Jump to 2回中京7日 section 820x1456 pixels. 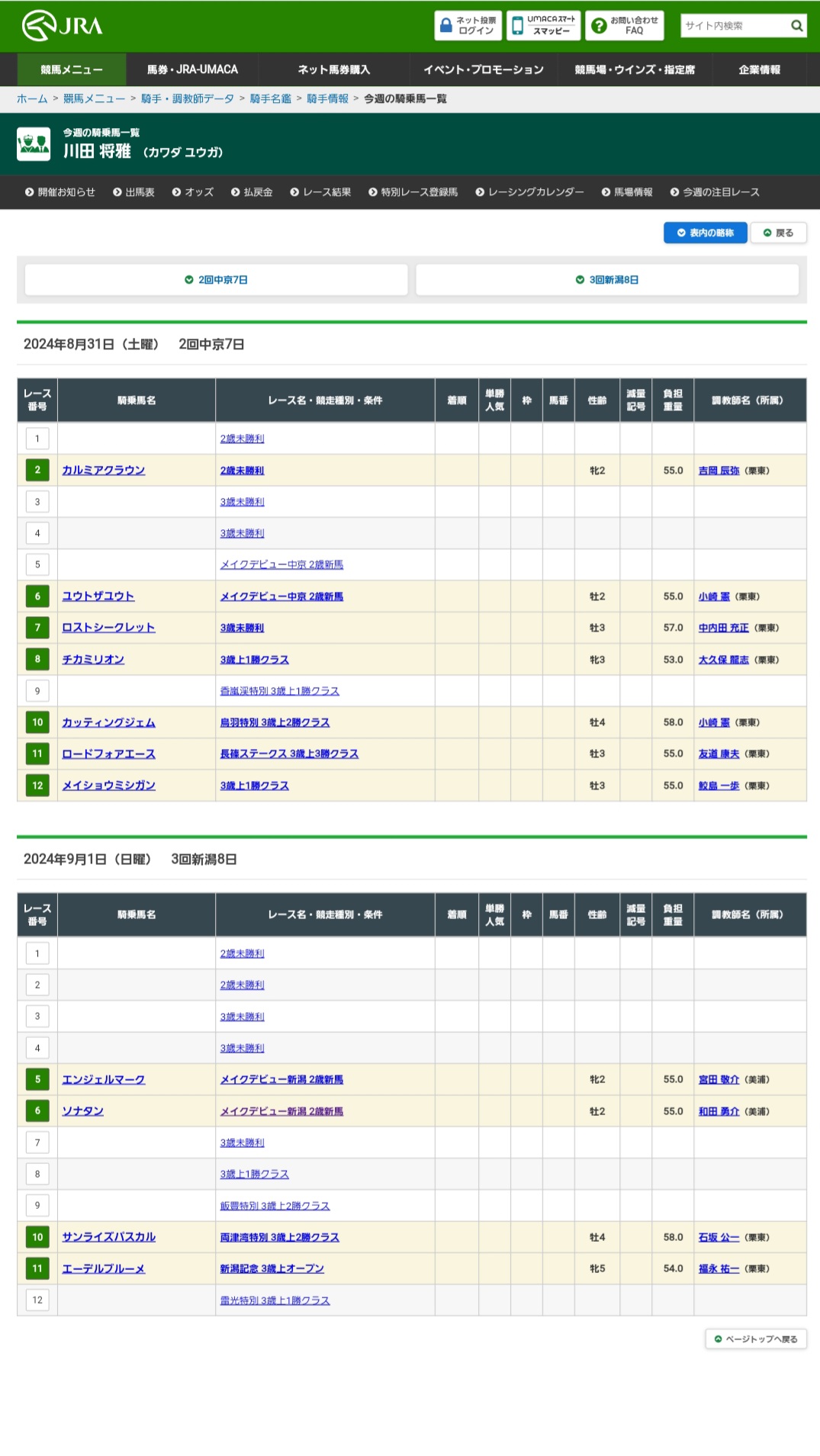click(216, 280)
